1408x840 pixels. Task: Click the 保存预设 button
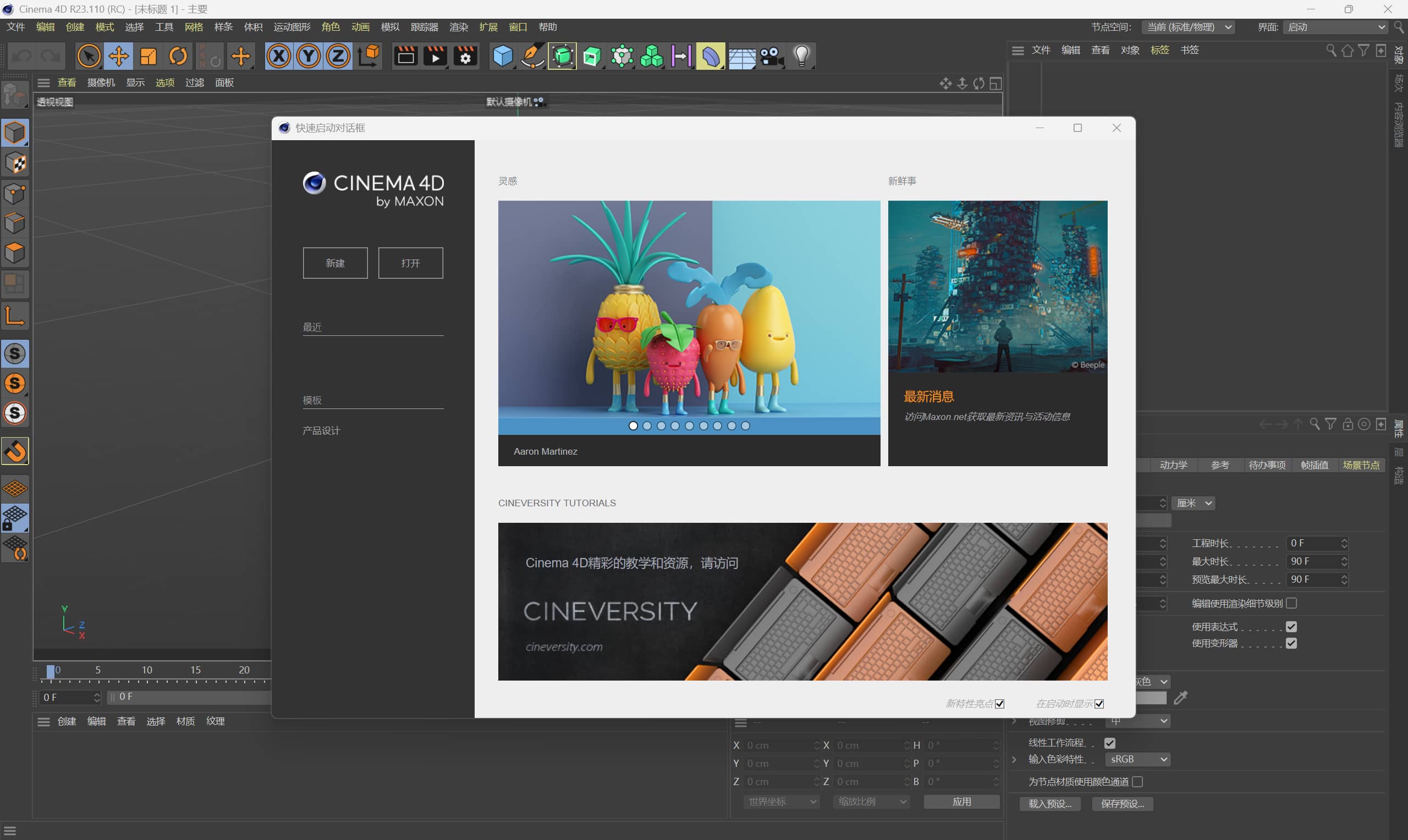(x=1123, y=804)
